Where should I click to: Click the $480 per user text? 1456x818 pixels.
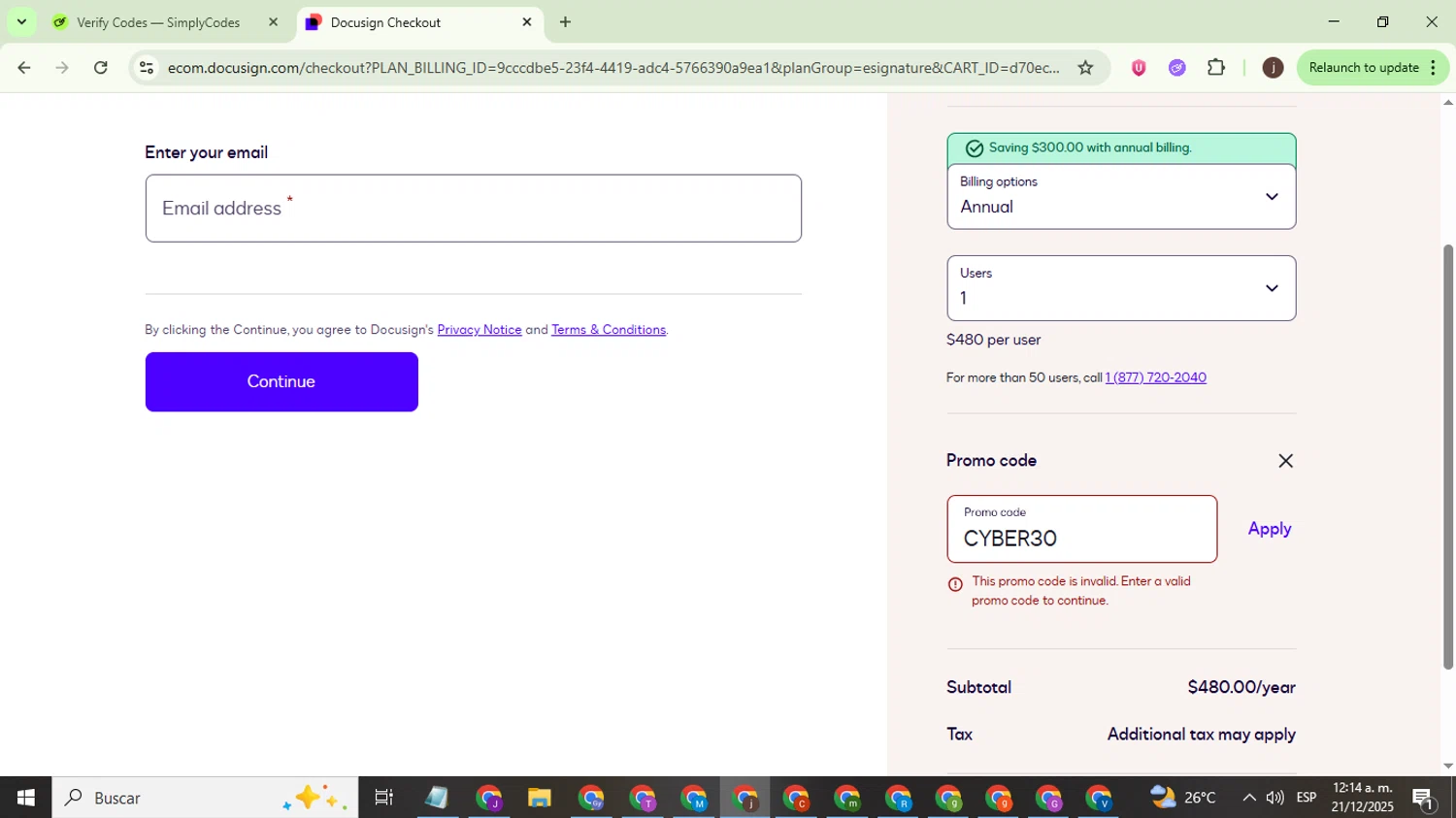click(x=993, y=340)
